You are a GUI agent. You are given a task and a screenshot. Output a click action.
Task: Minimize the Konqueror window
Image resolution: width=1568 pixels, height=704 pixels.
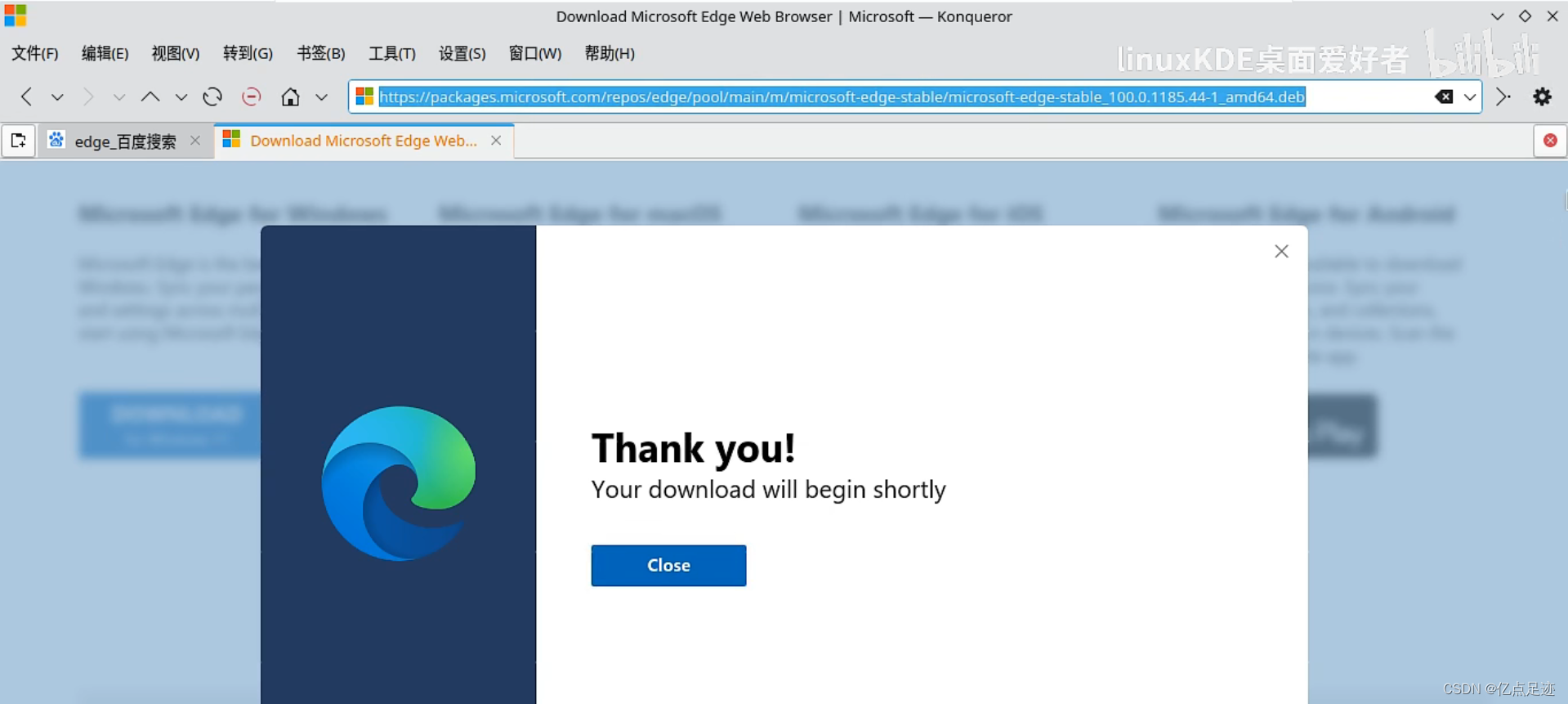(x=1497, y=16)
